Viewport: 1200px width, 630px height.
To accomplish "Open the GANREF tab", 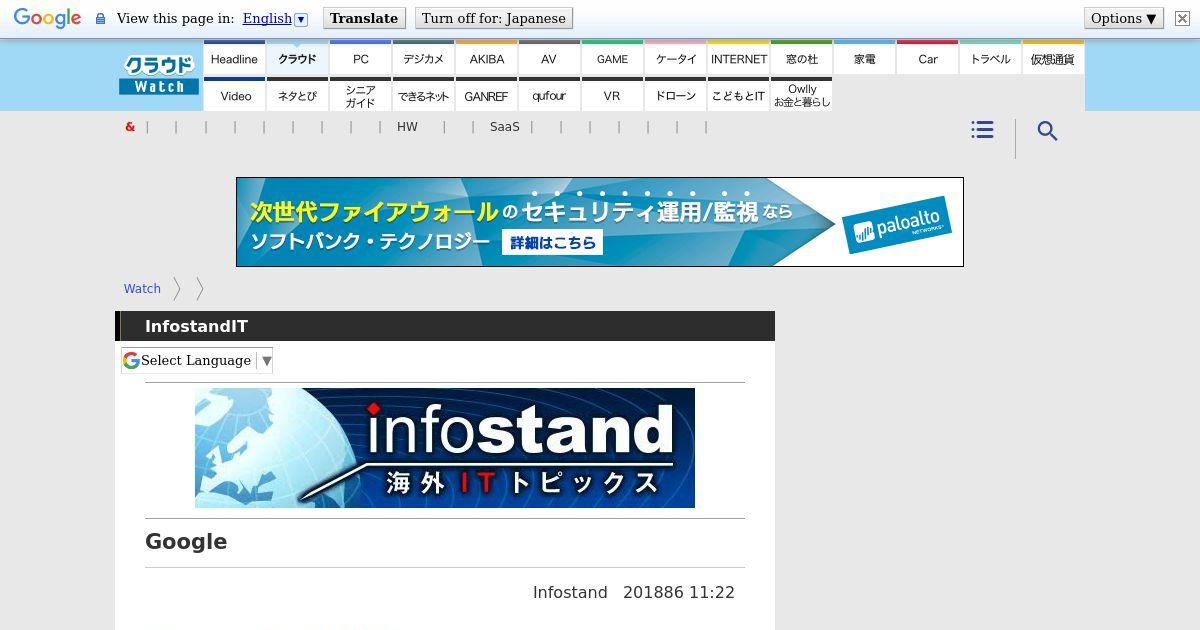I will [486, 95].
